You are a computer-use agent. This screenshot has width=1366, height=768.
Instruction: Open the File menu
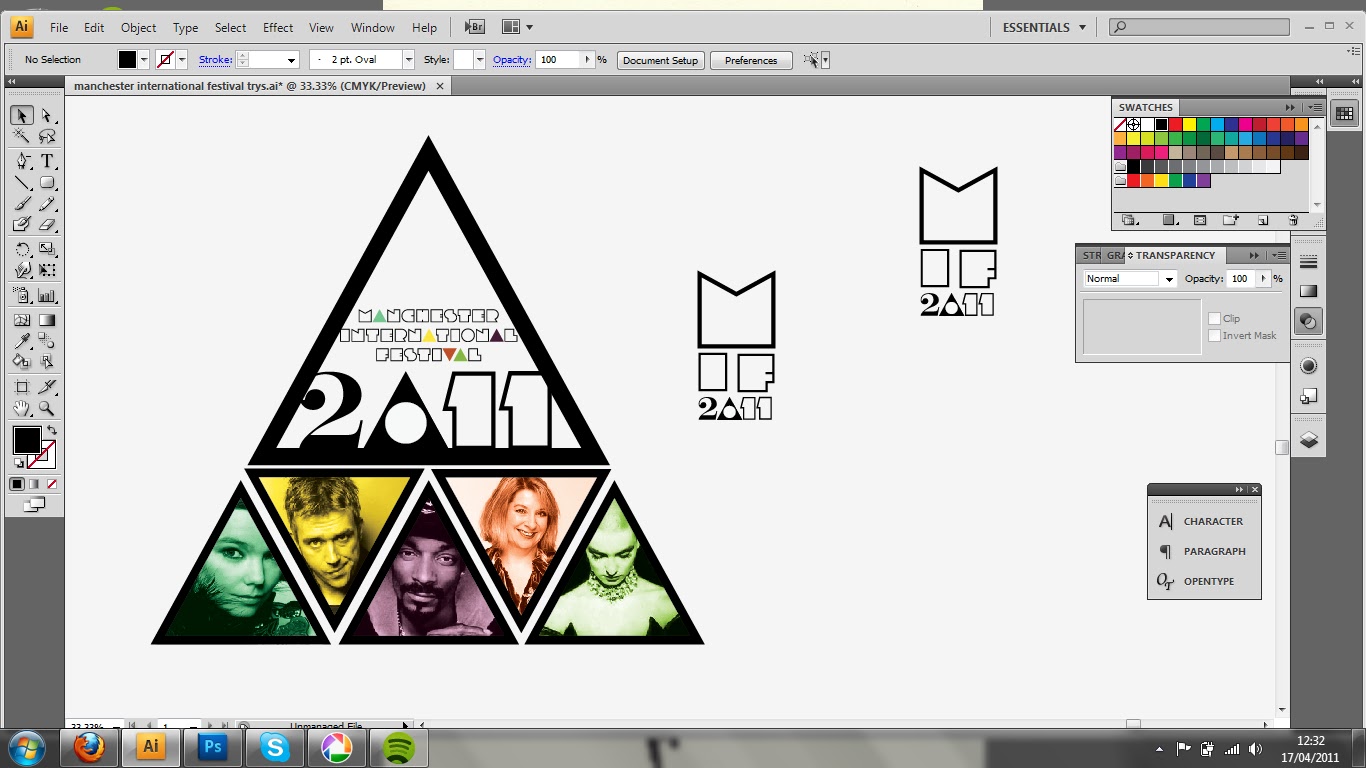59,28
